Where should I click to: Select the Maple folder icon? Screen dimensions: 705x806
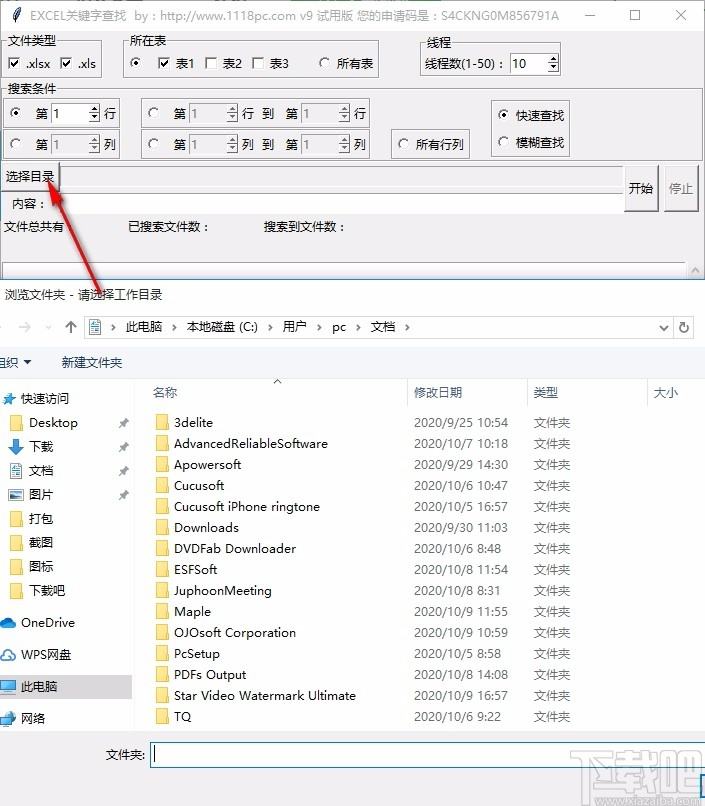pos(162,612)
